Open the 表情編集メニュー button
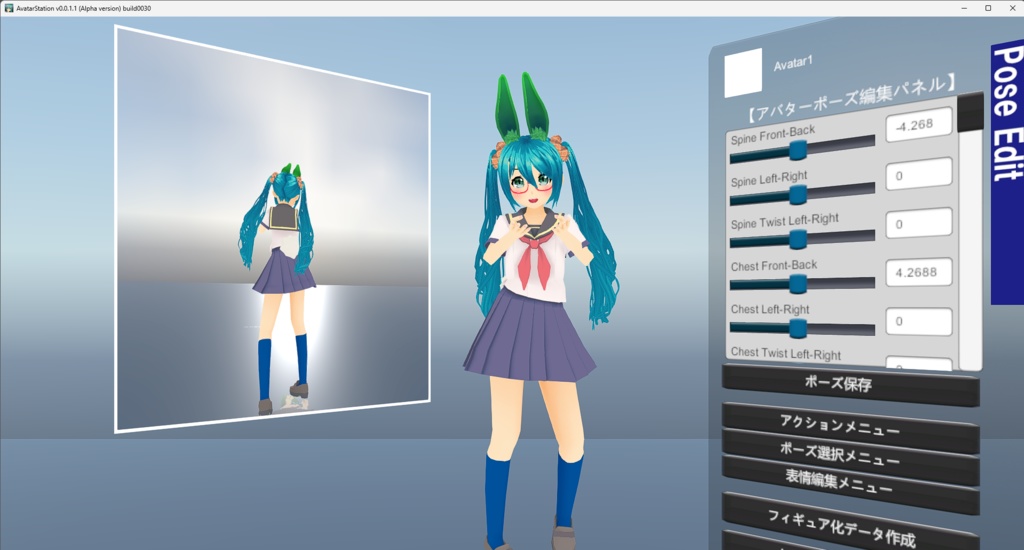The image size is (1024, 550). [851, 483]
